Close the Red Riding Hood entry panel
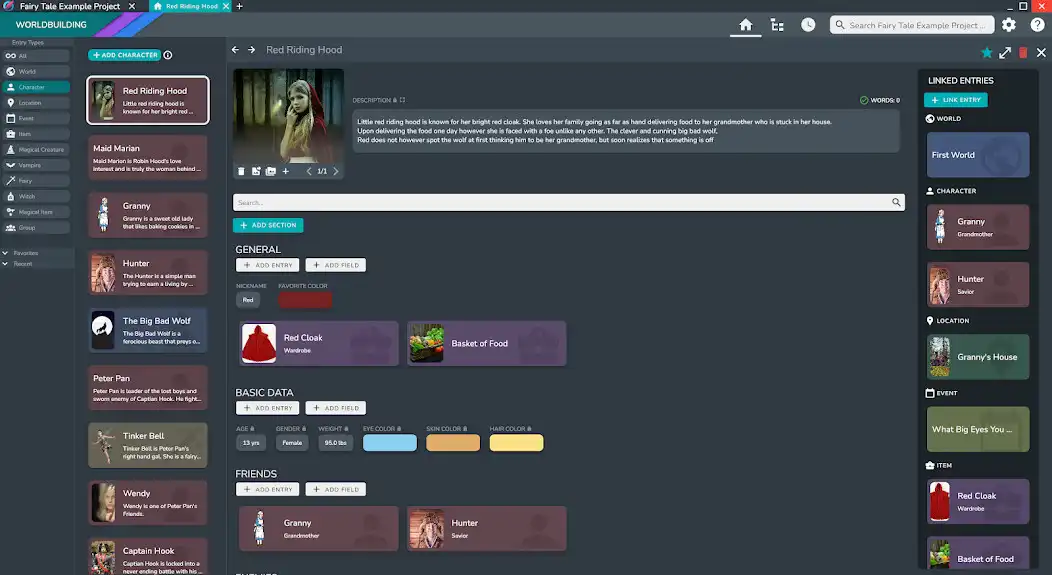1052x575 pixels. click(1041, 52)
